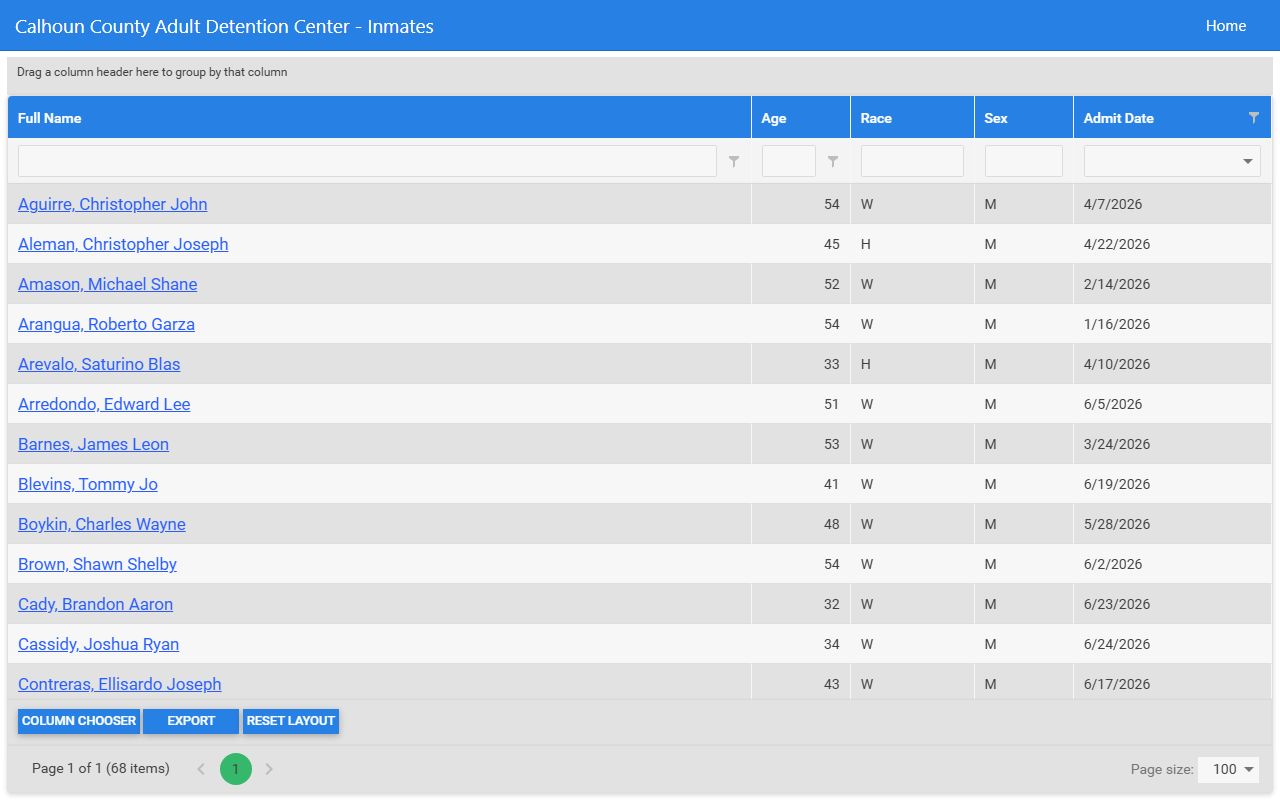This screenshot has width=1280, height=800.
Task: Select race H in Arevalo row
Action: 912,364
